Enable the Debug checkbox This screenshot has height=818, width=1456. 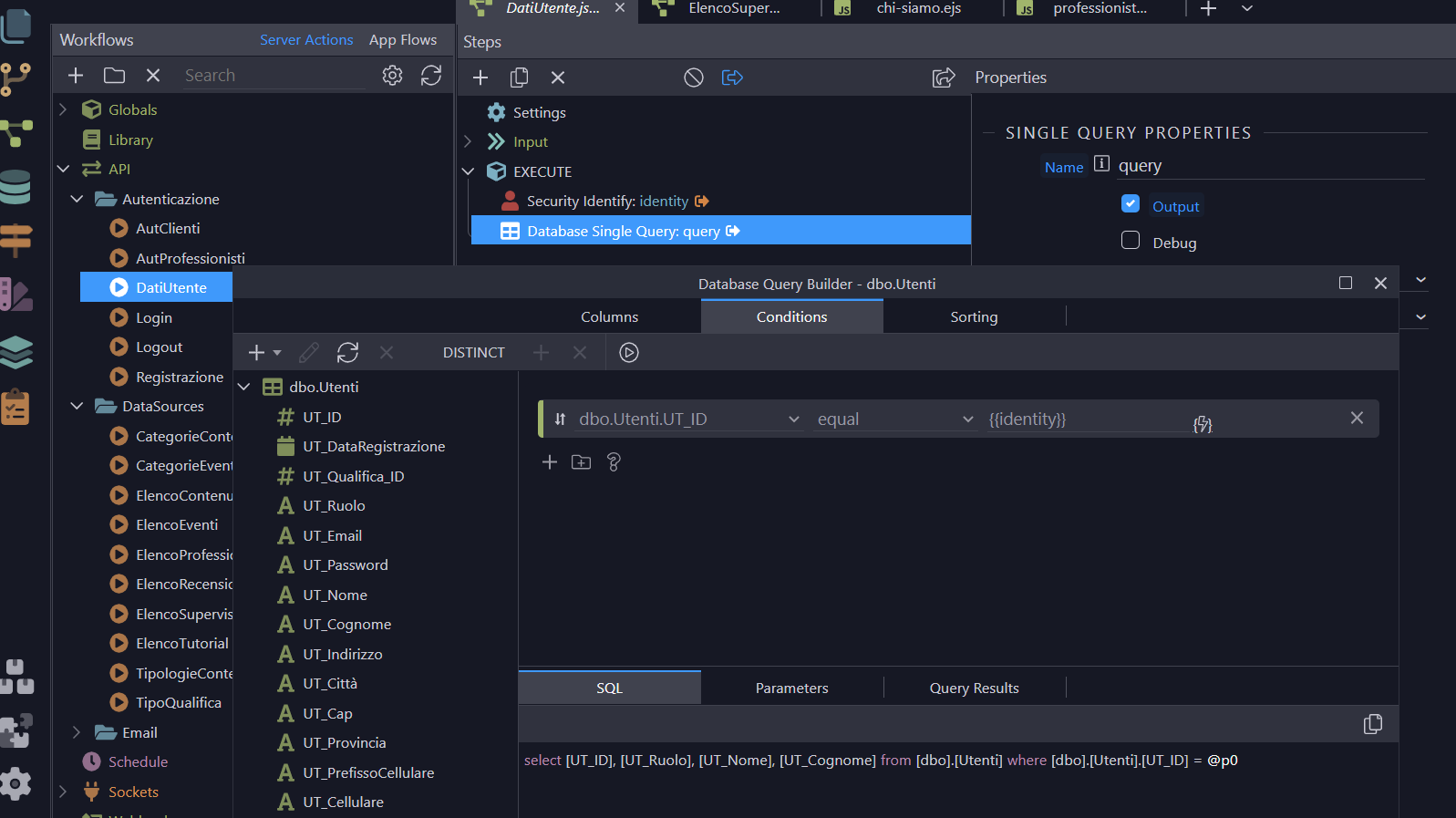[1131, 241]
